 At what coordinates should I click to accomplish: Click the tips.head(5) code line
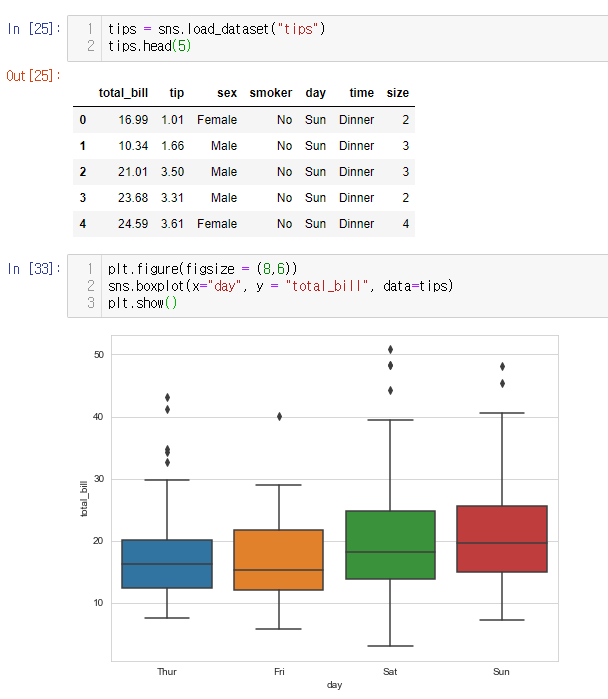pos(152,46)
